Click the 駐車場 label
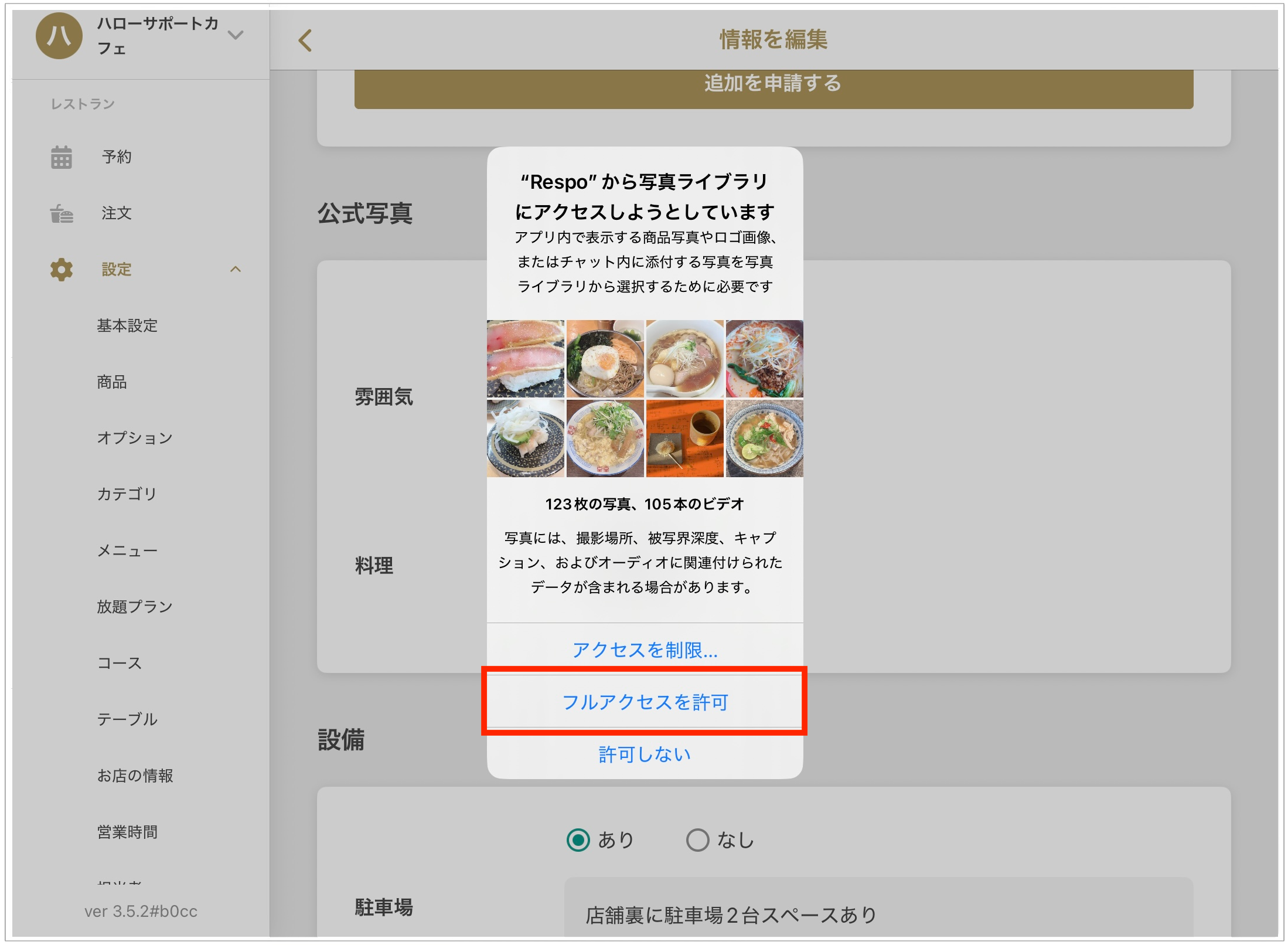 pos(384,907)
